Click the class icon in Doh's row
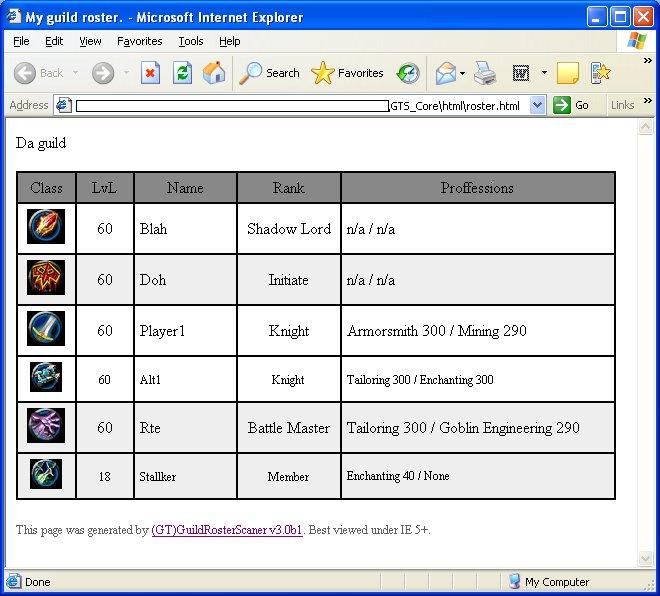 pyautogui.click(x=46, y=277)
